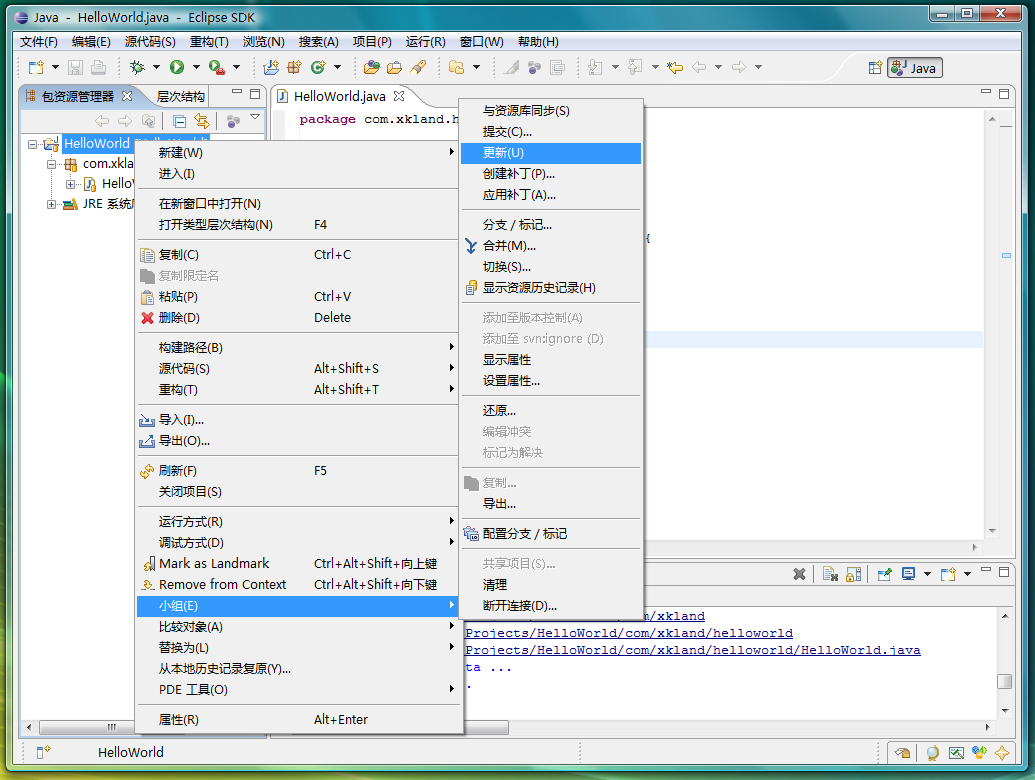Open the Run dropdown arrow
The height and width of the screenshot is (780, 1035).
click(196, 67)
